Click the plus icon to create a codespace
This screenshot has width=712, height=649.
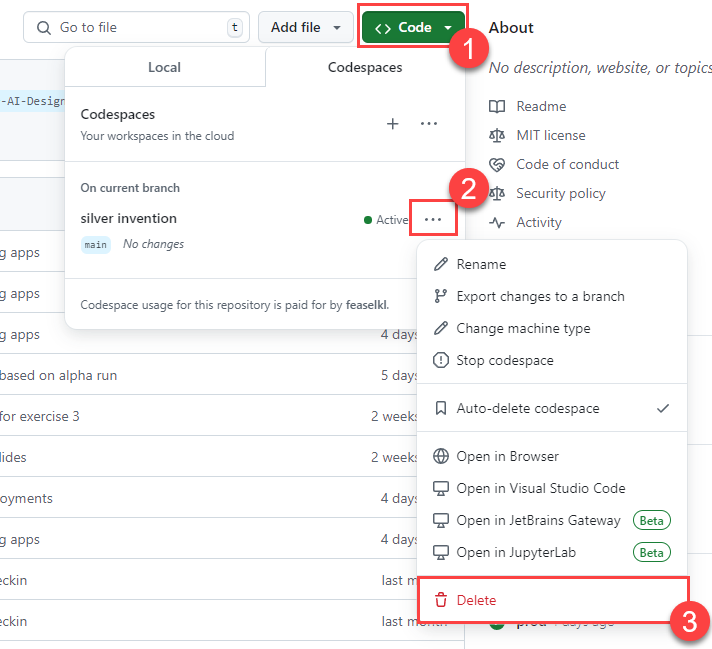pyautogui.click(x=393, y=124)
